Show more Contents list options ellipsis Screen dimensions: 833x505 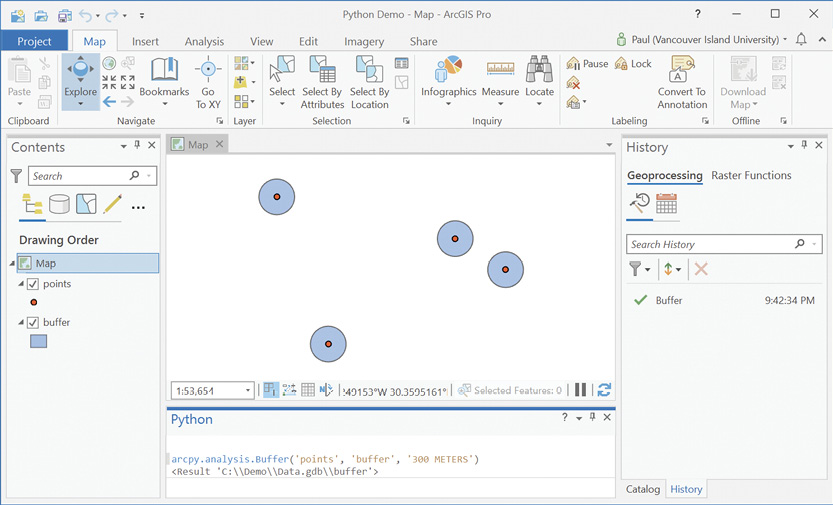pyautogui.click(x=138, y=208)
